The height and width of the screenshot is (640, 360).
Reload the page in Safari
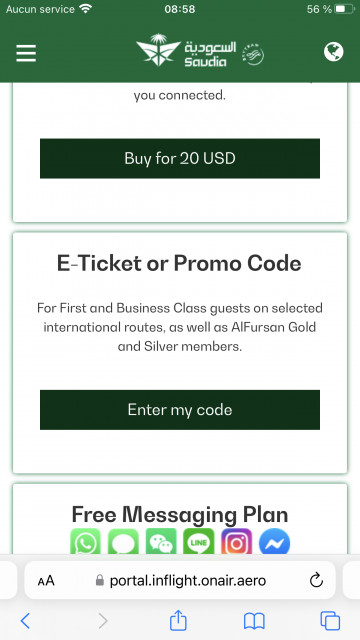316,580
